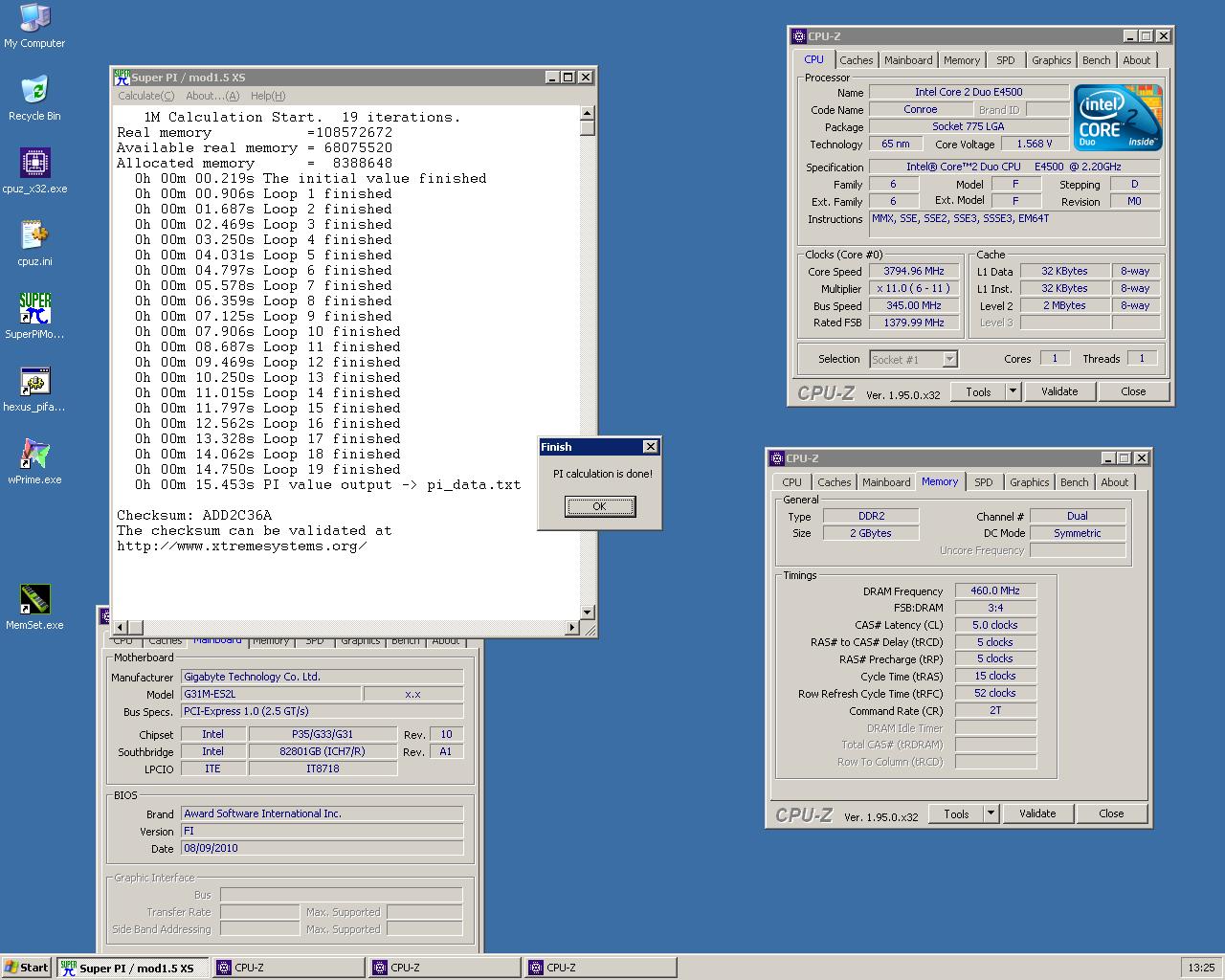
Task: Click Super PI horizontal scrollbar right arrow
Action: (x=572, y=628)
